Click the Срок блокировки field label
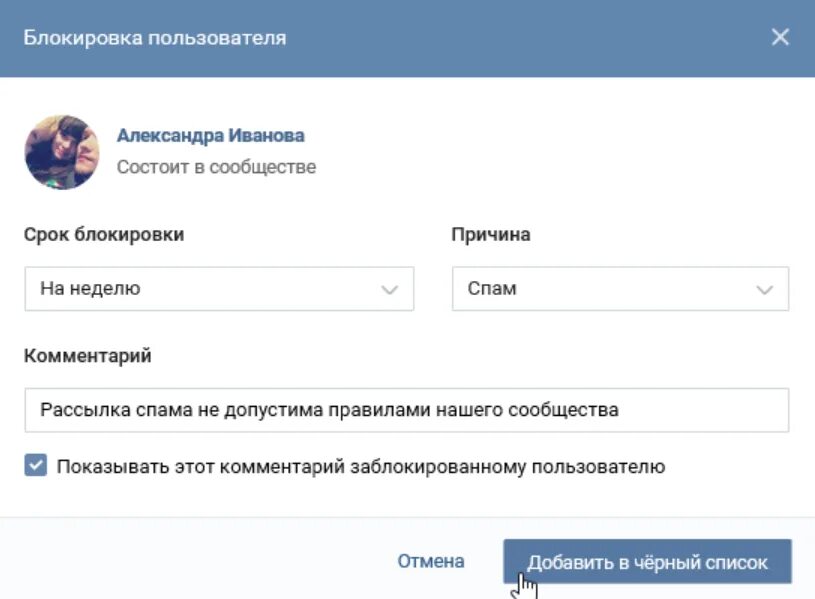 click(104, 235)
